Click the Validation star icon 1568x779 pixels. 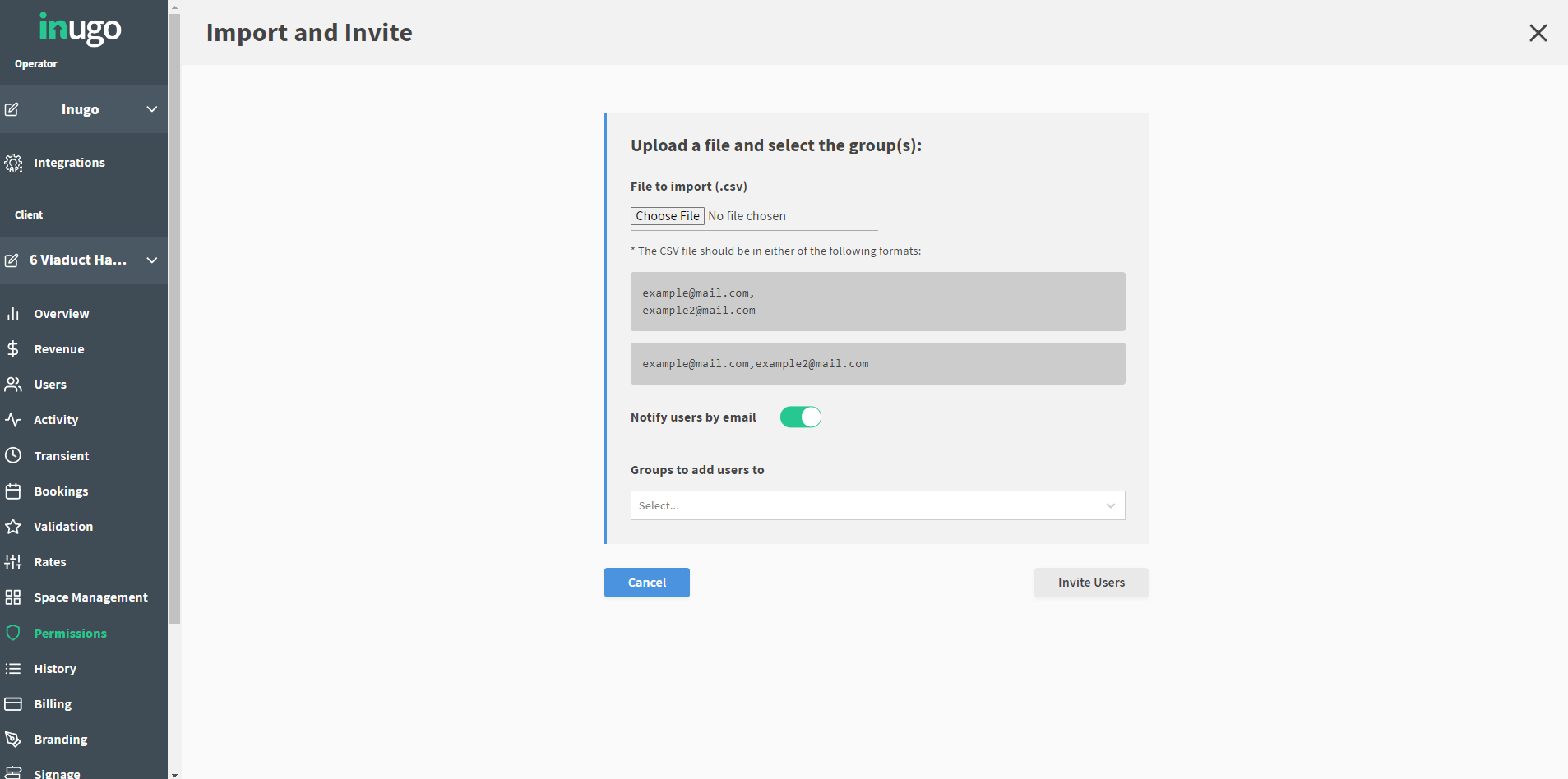tap(13, 526)
